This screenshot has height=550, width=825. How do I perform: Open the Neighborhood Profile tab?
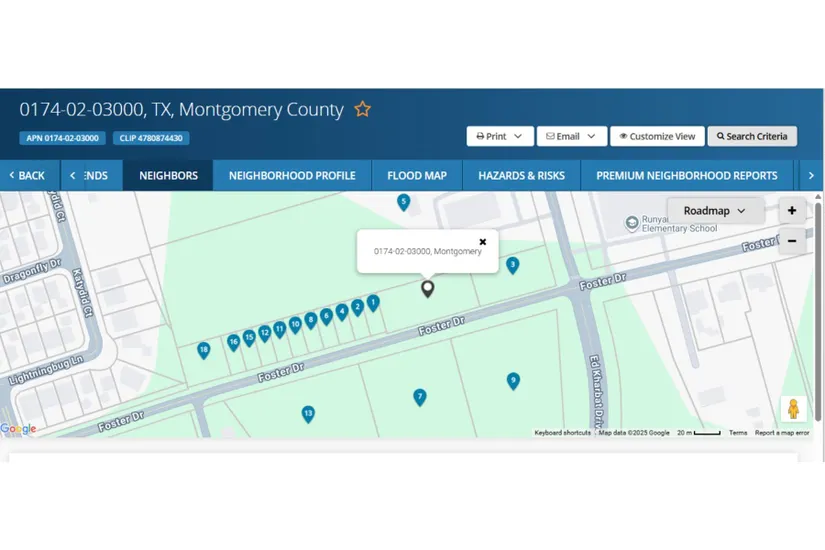click(x=292, y=175)
